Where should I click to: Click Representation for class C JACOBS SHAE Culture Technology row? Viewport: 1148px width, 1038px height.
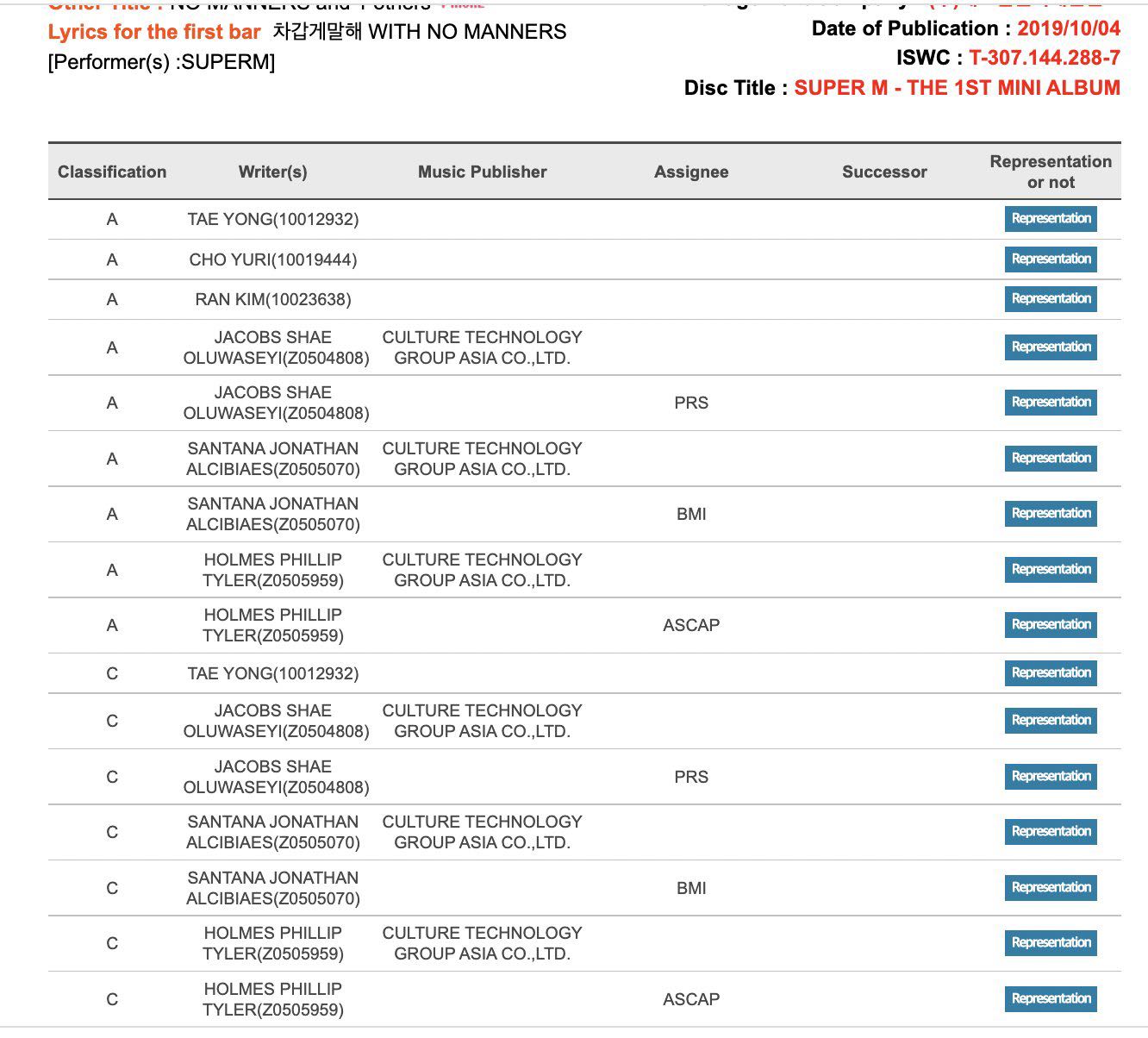(1051, 721)
